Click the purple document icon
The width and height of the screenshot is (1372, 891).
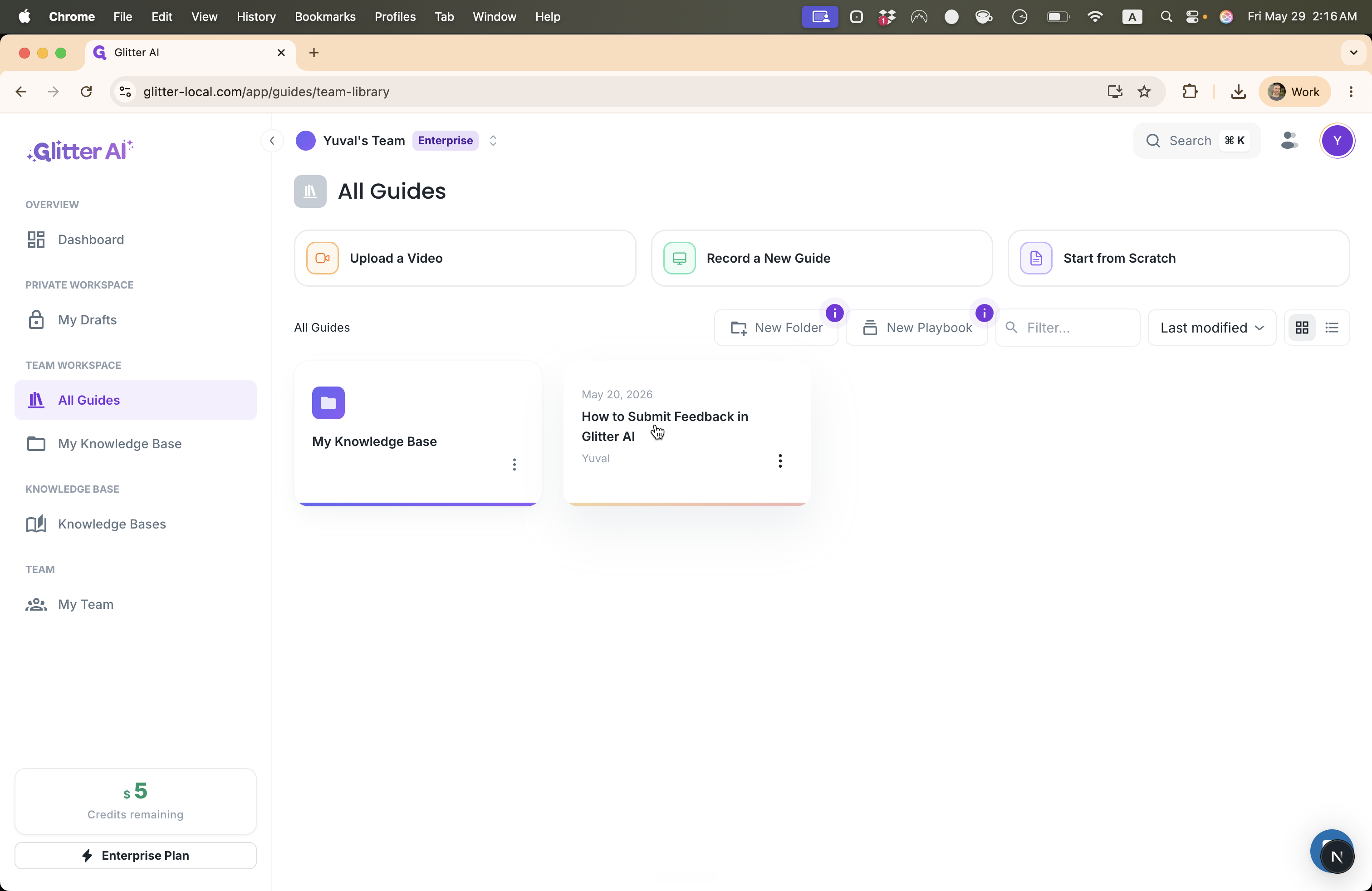point(1036,258)
